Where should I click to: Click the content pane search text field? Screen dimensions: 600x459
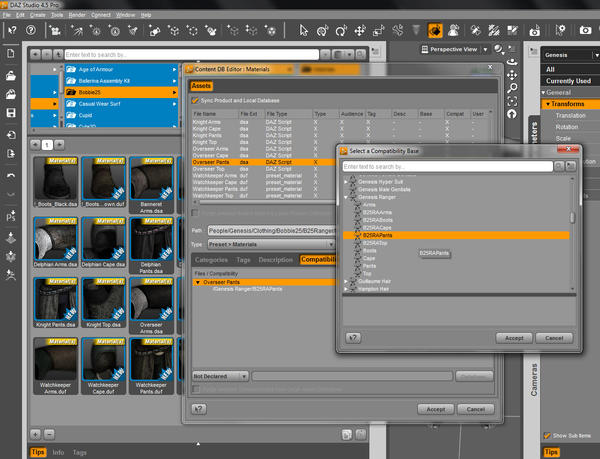coord(191,55)
